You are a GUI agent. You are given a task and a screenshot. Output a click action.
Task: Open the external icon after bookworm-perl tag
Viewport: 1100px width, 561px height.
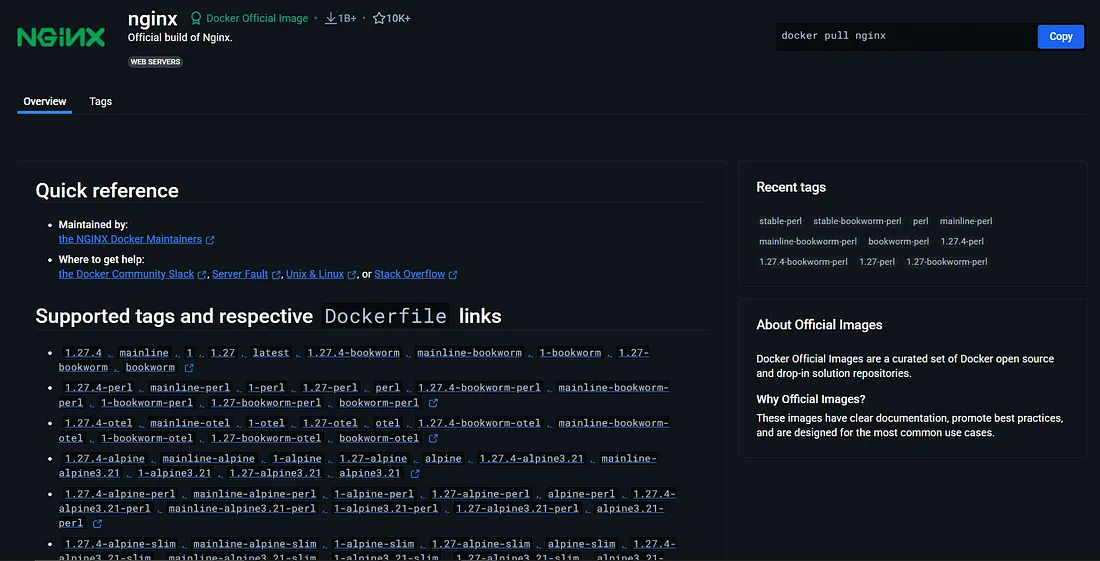(x=433, y=403)
